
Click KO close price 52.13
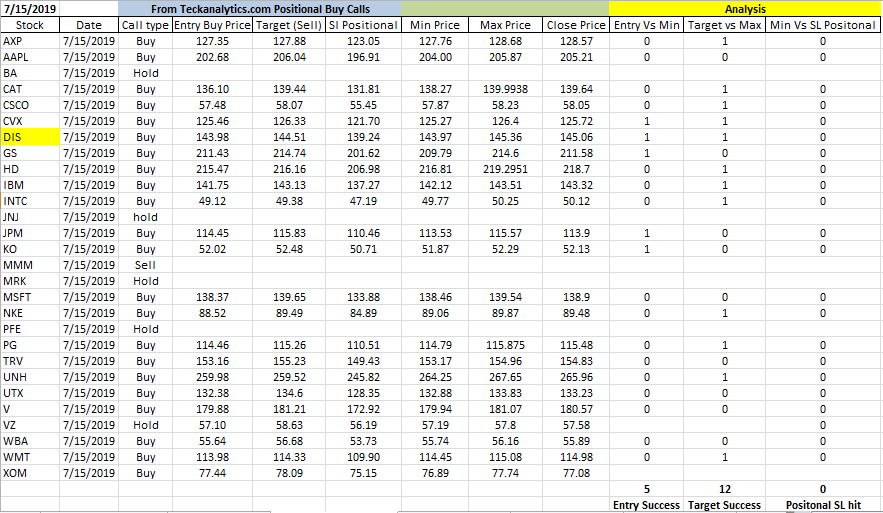(x=576, y=249)
